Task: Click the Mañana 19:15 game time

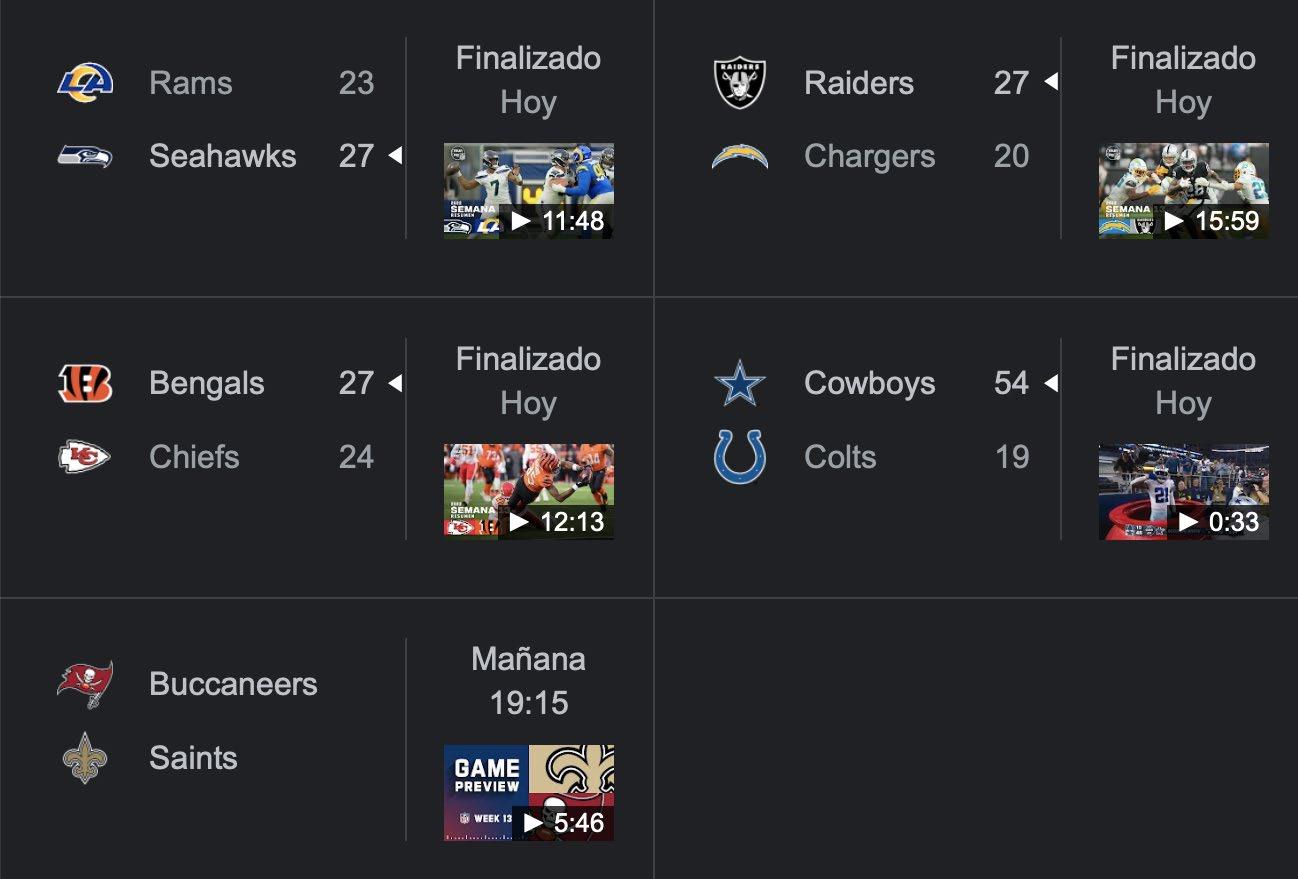Action: [x=529, y=681]
